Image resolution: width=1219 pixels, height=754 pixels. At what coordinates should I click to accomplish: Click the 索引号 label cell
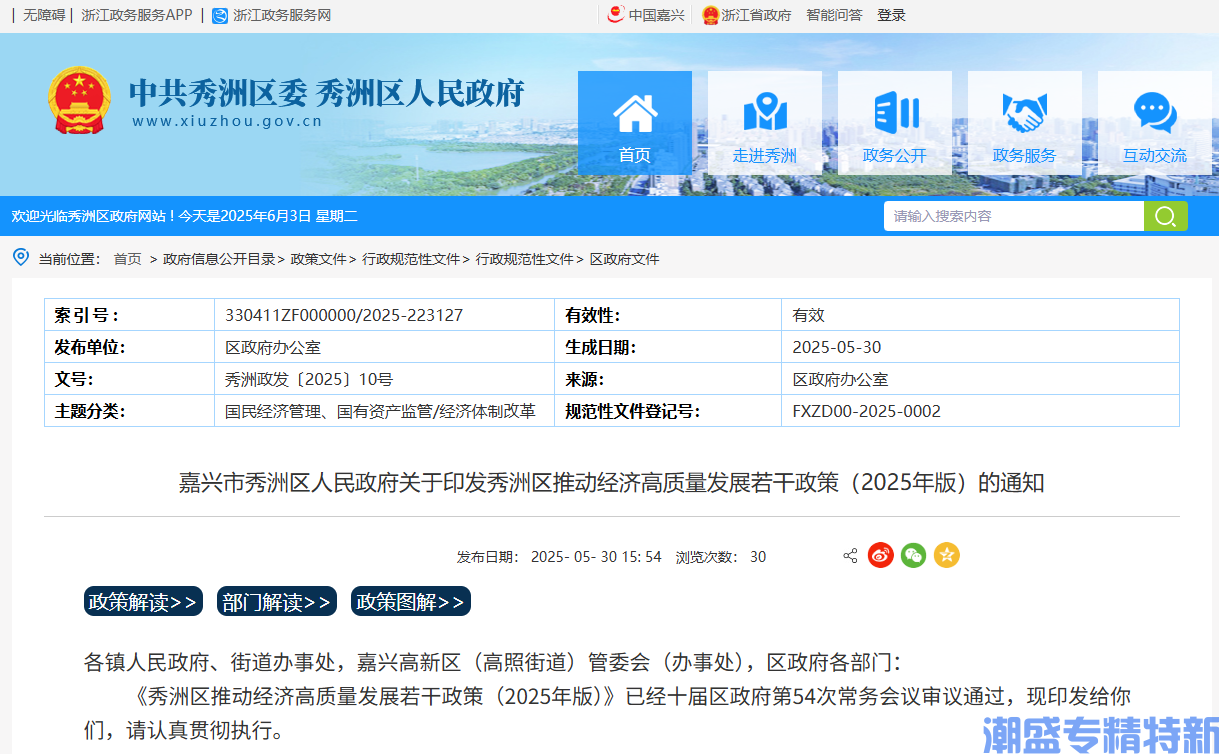coord(130,315)
